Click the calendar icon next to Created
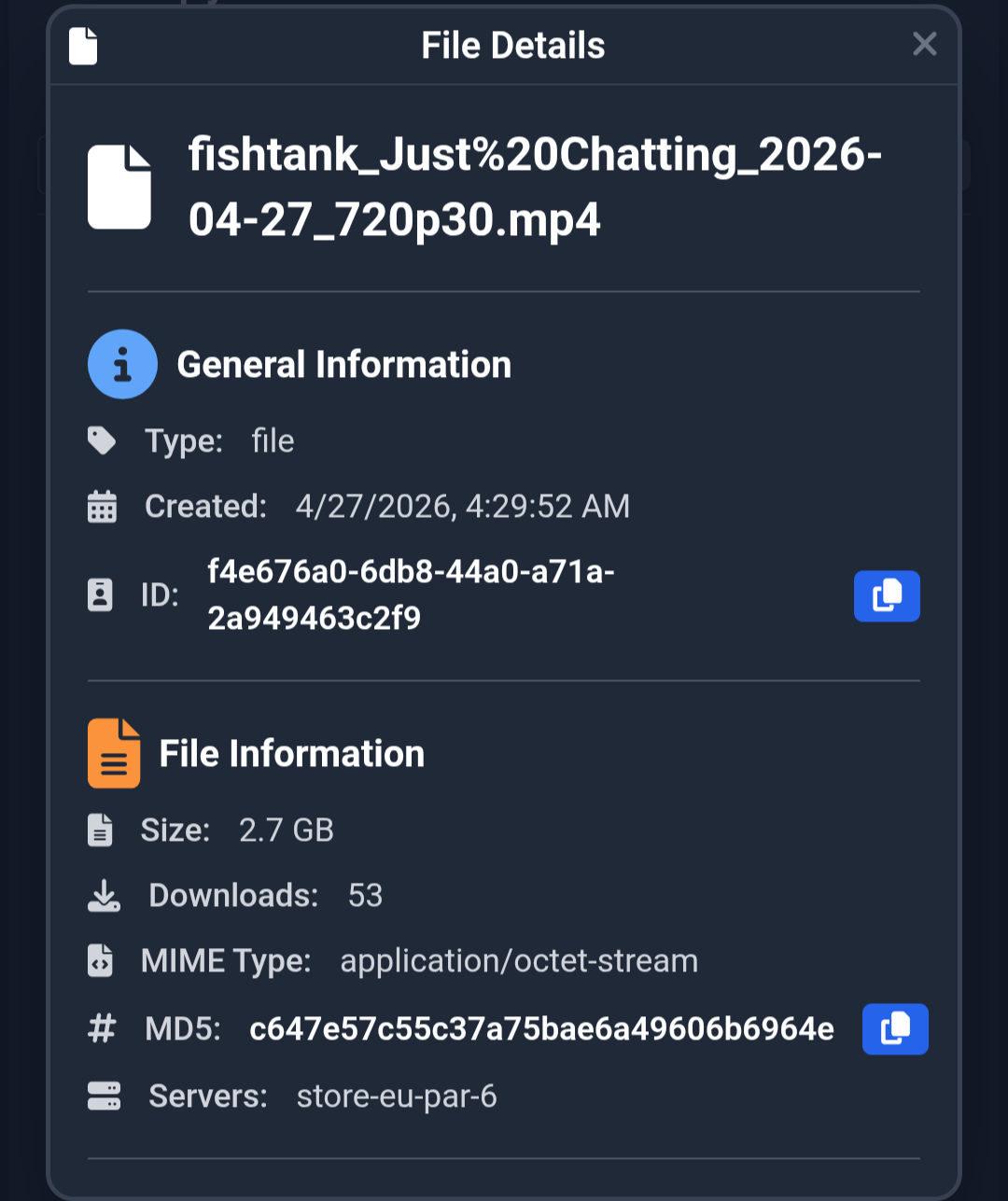 (x=102, y=507)
